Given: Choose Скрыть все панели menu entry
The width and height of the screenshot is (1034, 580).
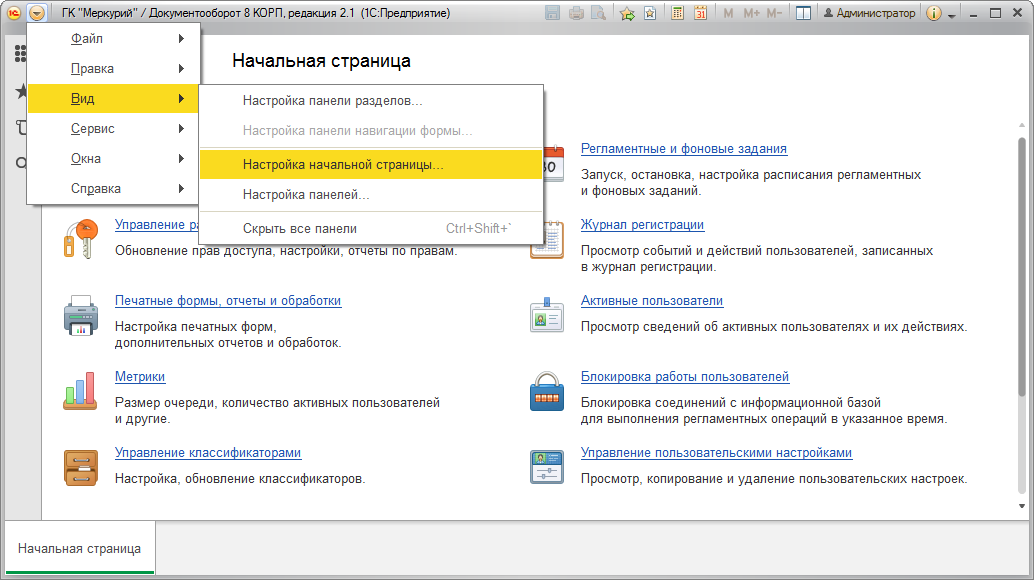Looking at the screenshot, I should pos(371,229).
